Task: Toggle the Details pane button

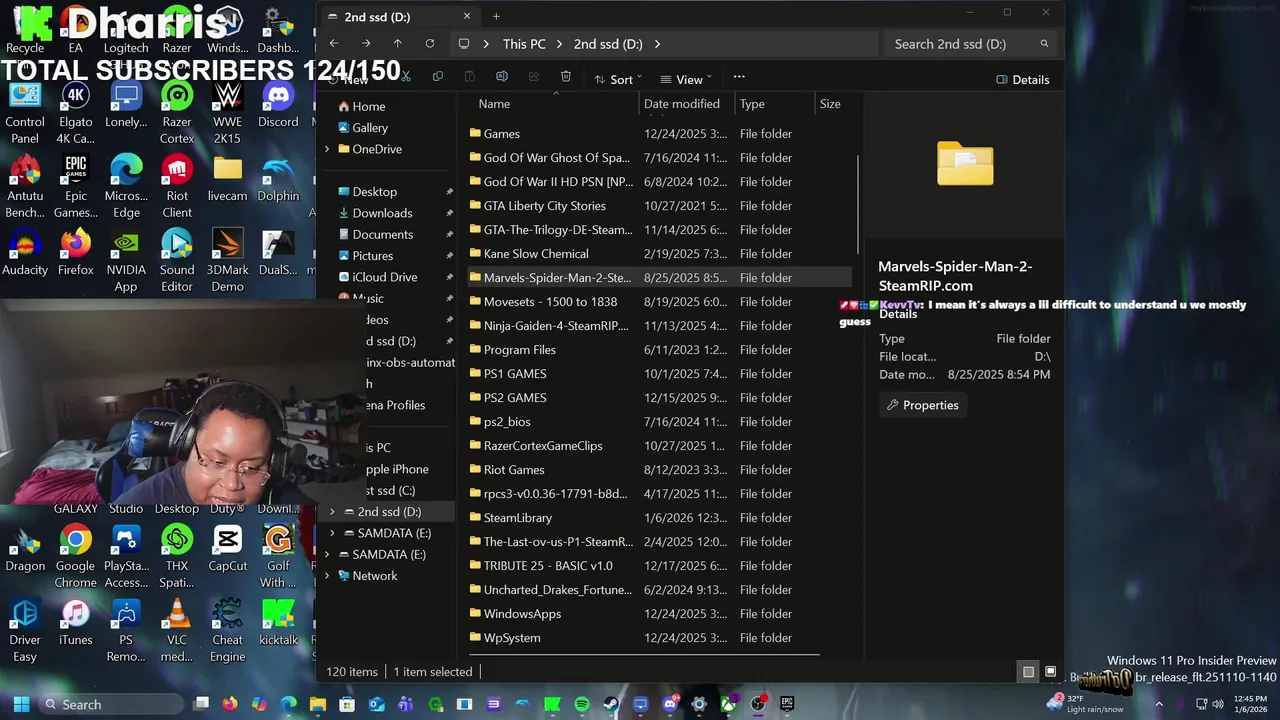Action: [1023, 80]
